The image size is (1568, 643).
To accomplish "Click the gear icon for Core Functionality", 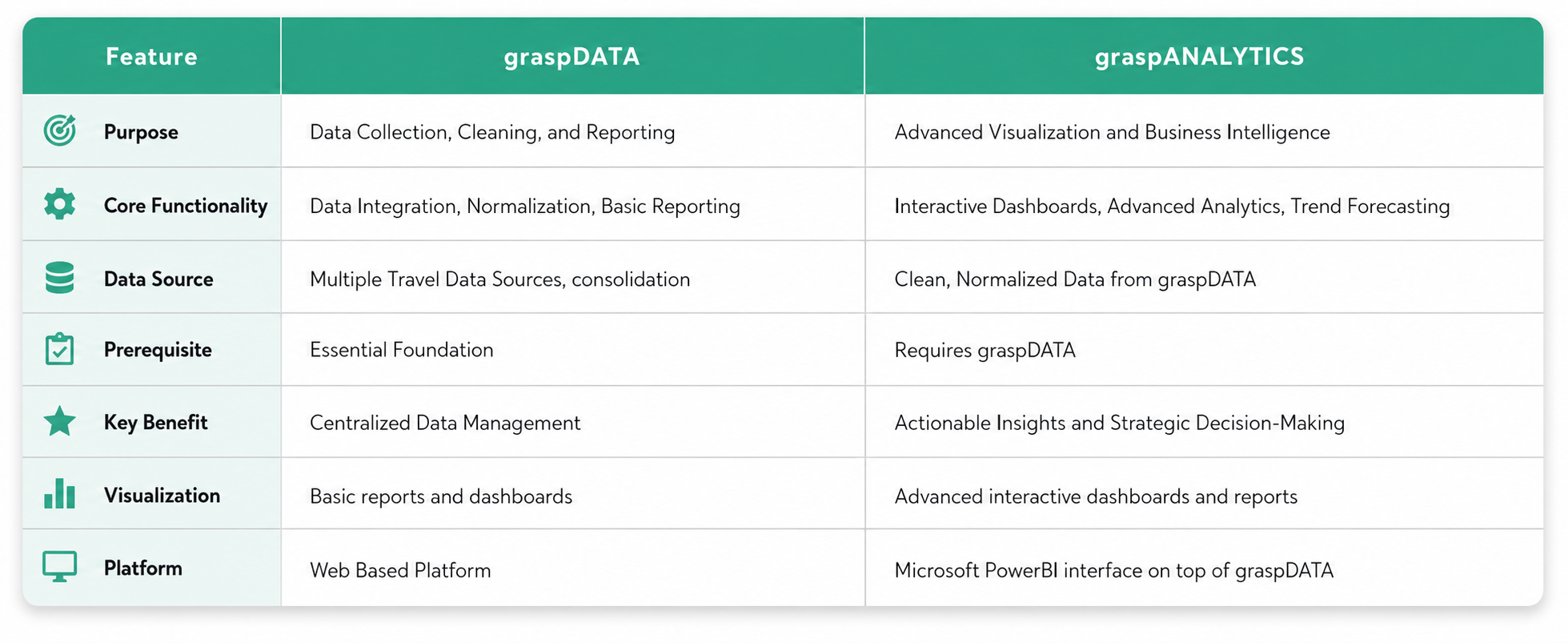I will 60,204.
